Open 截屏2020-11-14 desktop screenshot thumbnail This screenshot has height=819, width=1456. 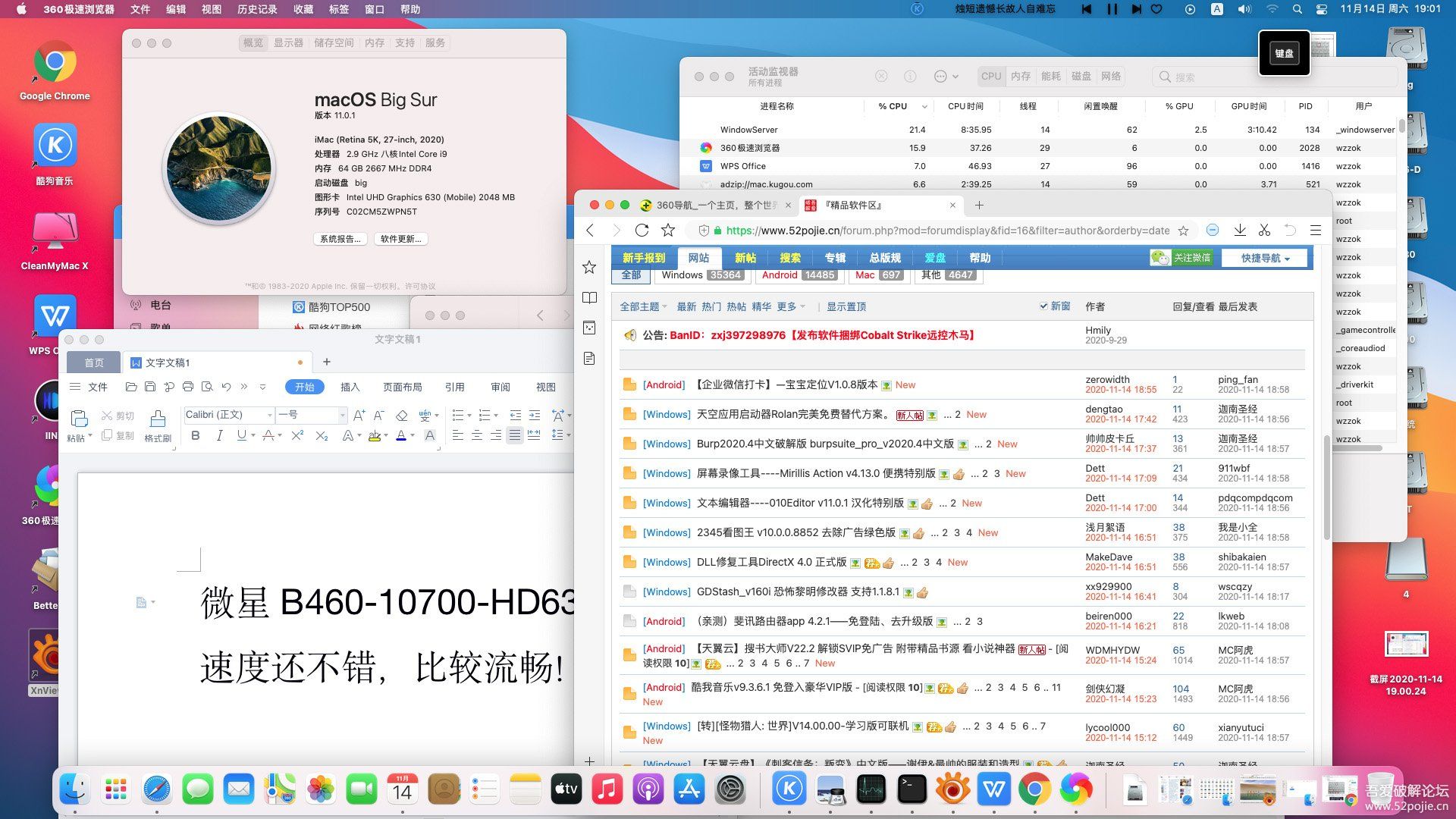(x=1406, y=644)
